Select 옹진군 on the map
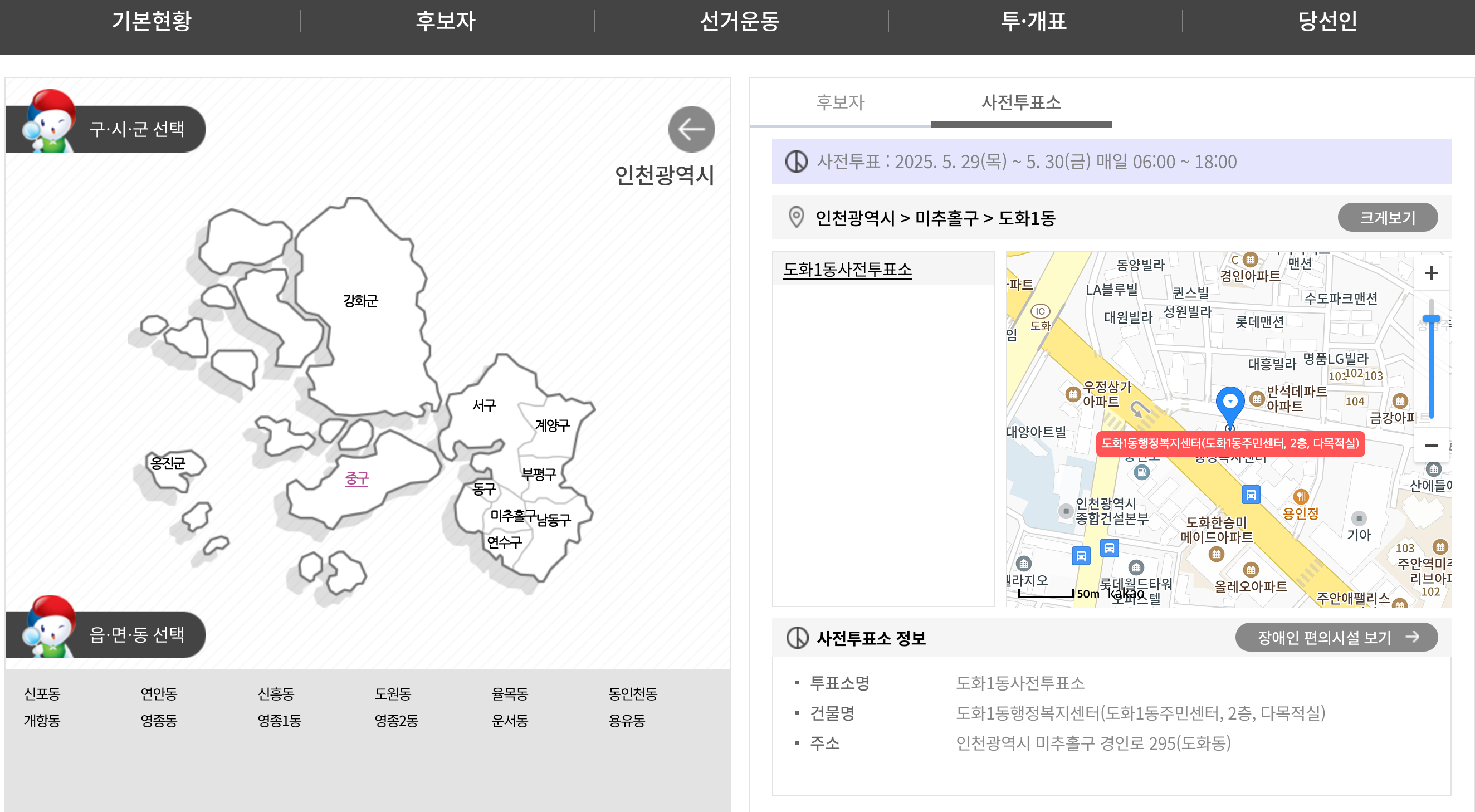Image resolution: width=1475 pixels, height=812 pixels. (x=168, y=463)
